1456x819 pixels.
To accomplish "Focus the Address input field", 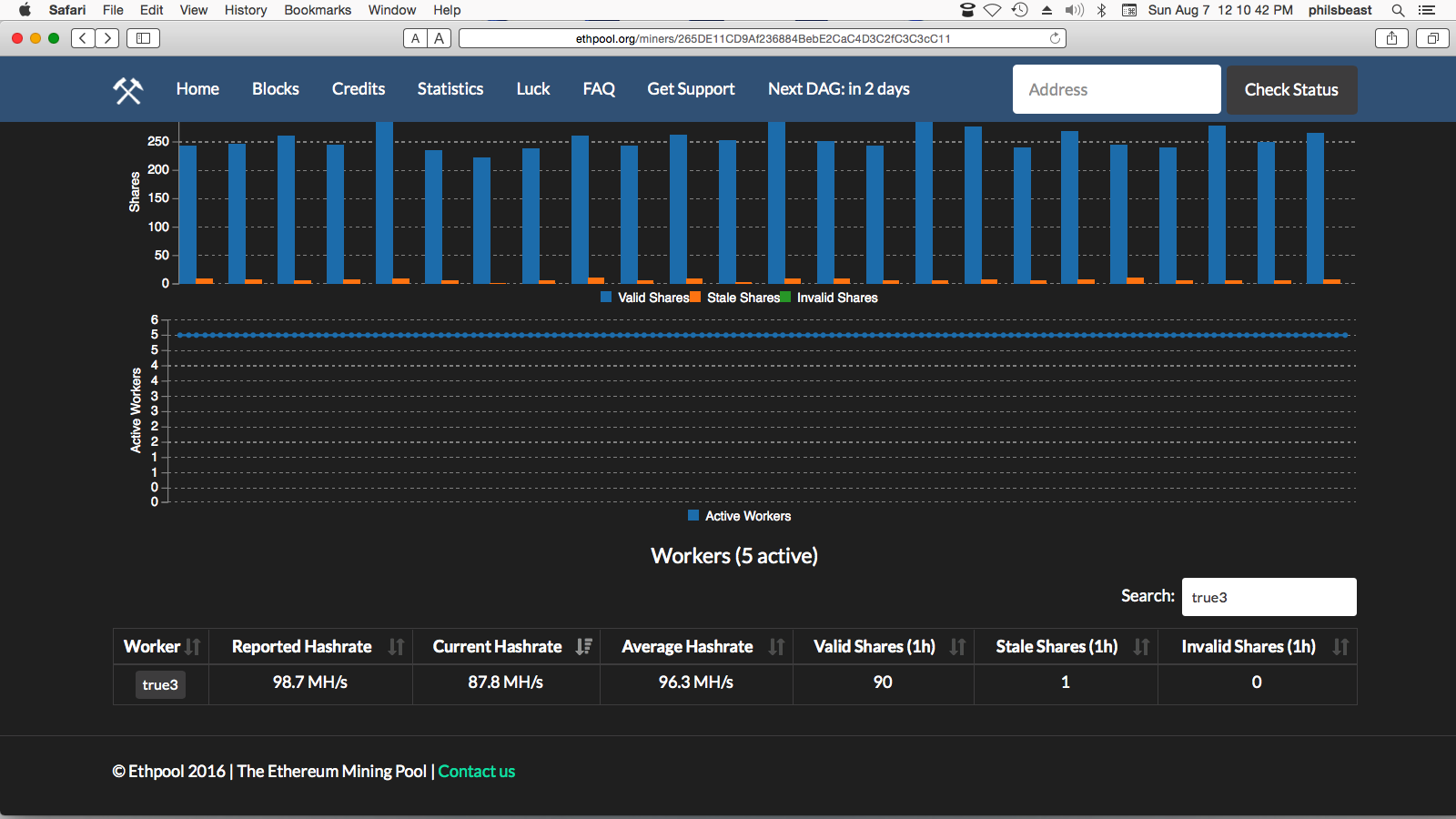I will point(1117,89).
